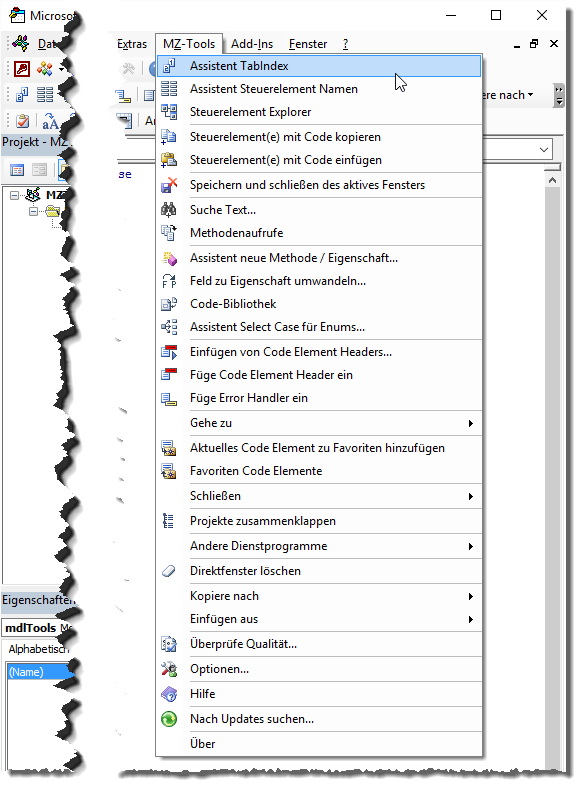Click the Code-Bibliothek icon

click(169, 304)
